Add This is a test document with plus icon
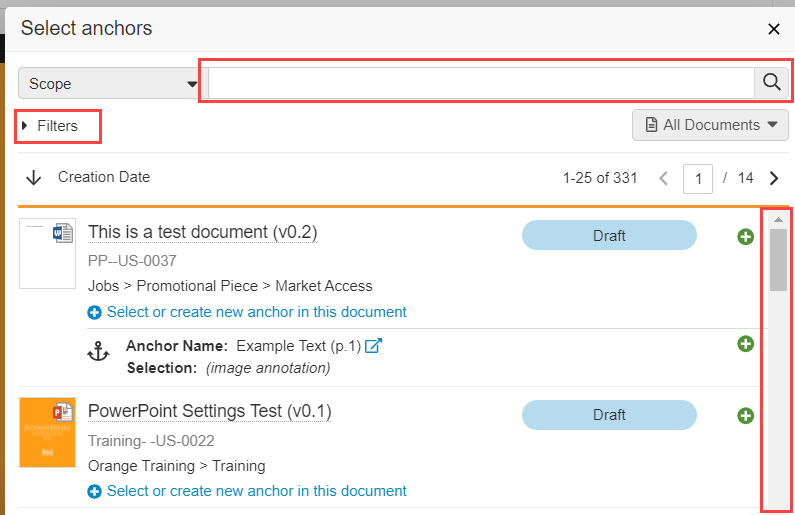The image size is (795, 515). pyautogui.click(x=745, y=237)
